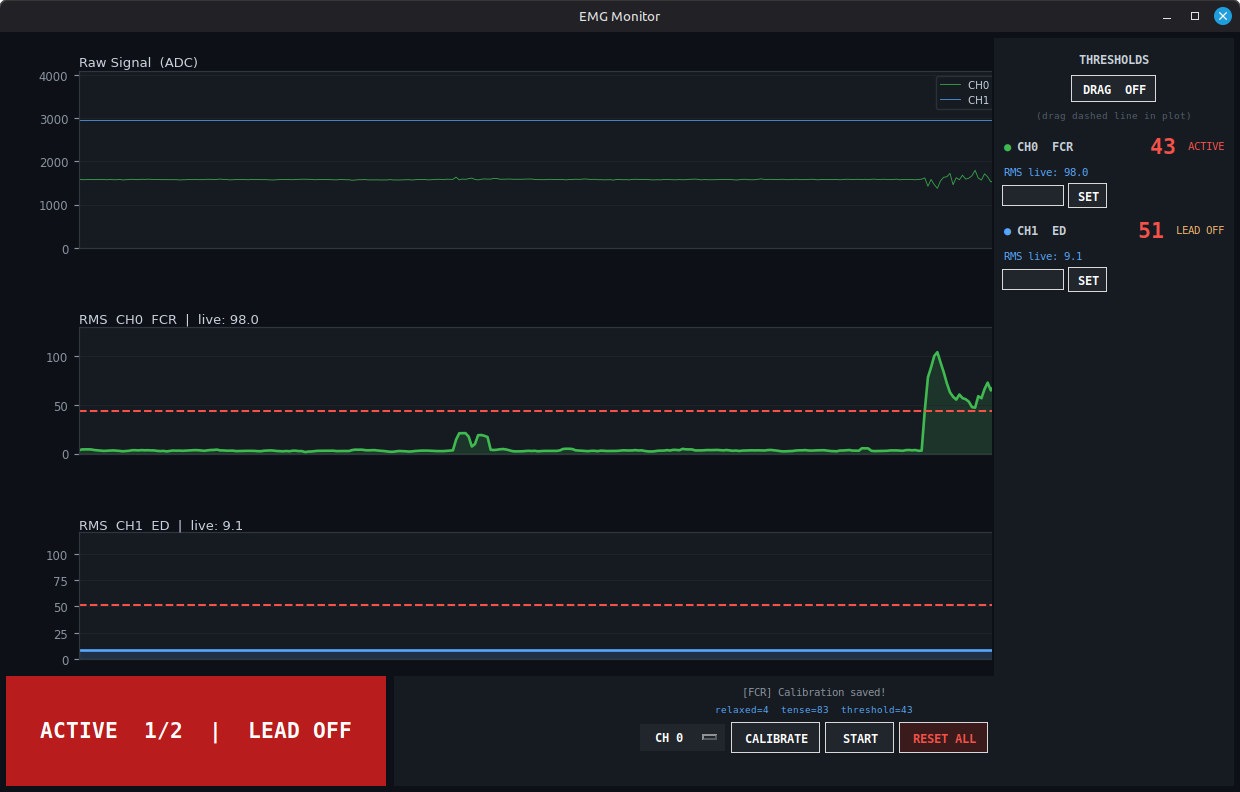Focus the CH1 ED threshold input field

1033,280
